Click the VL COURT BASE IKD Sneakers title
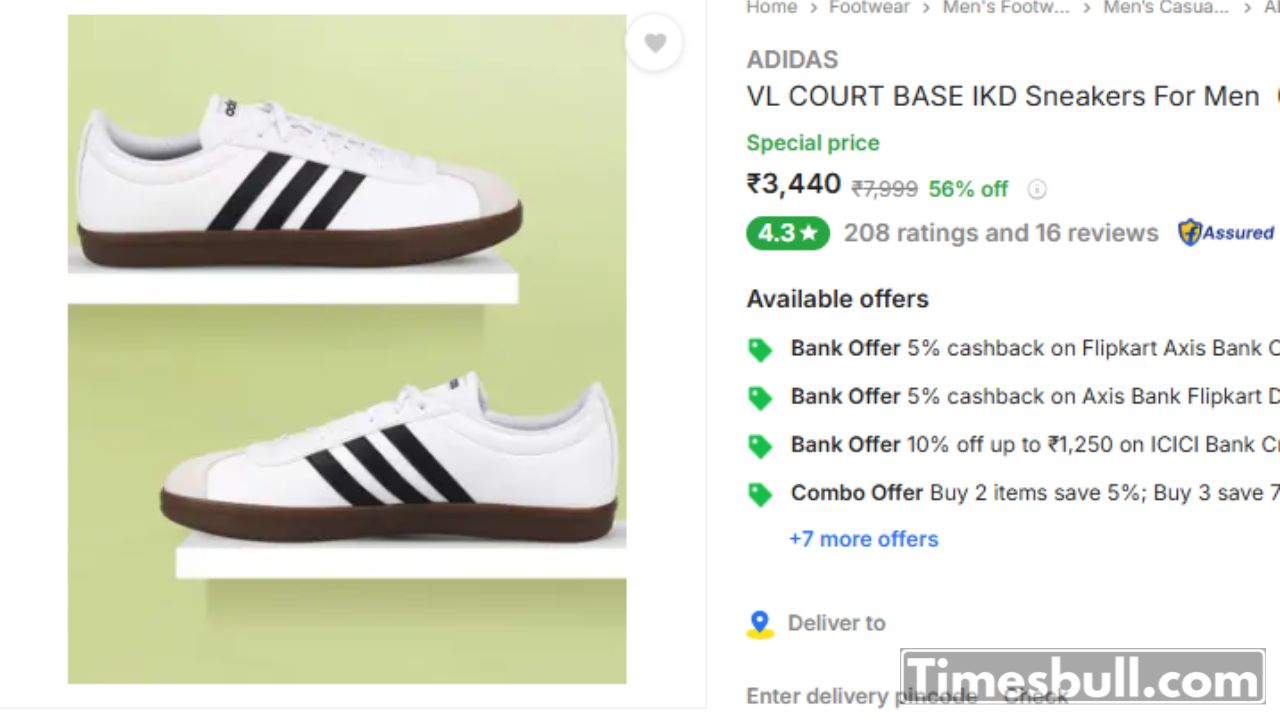The width and height of the screenshot is (1280, 720). [x=1002, y=97]
